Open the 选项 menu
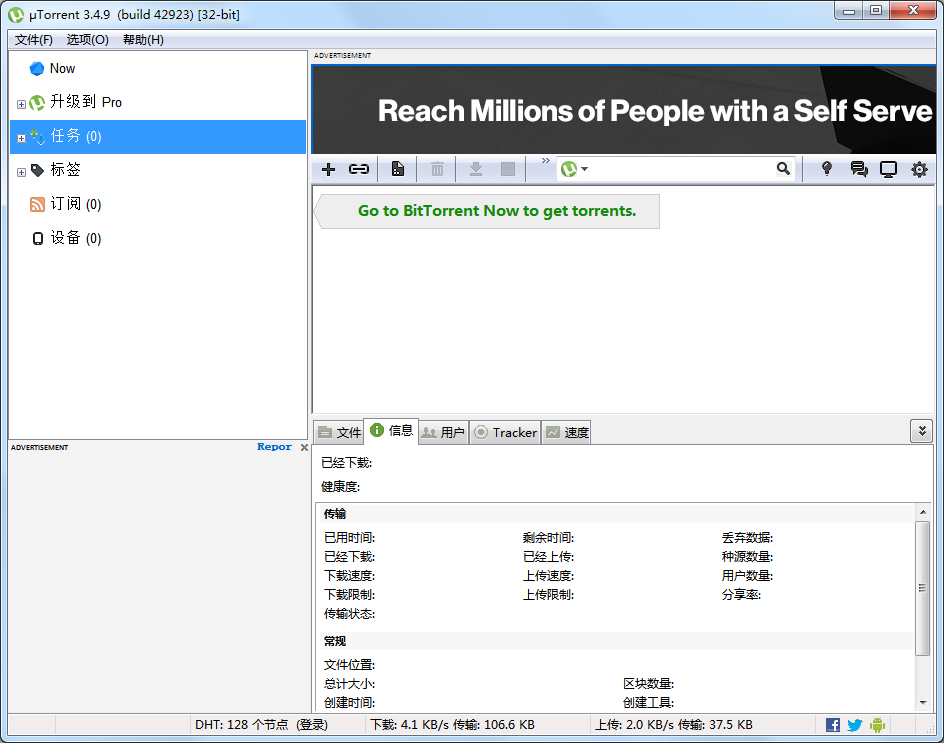 tap(88, 40)
